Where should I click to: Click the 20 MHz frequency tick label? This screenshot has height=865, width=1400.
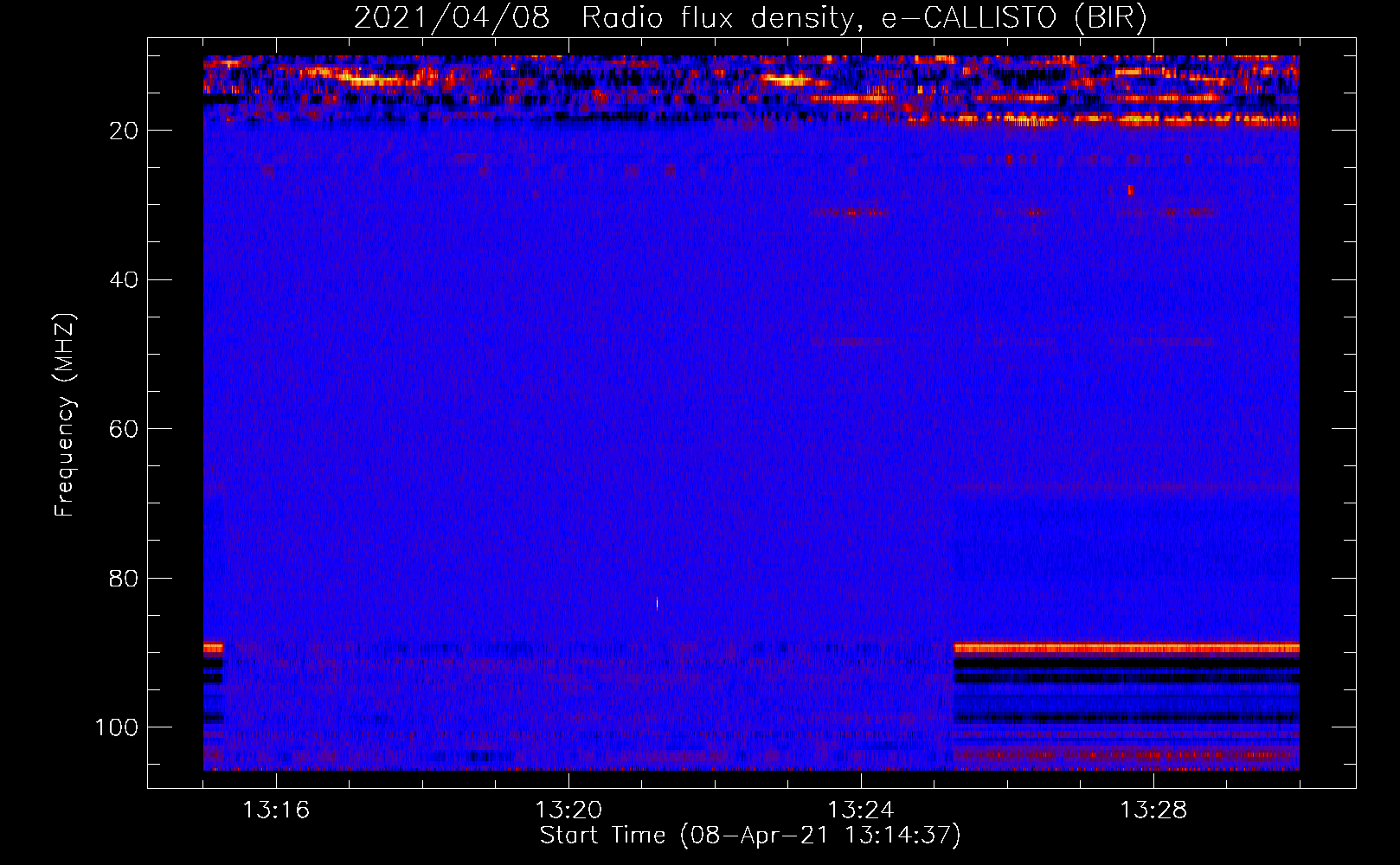[124, 131]
